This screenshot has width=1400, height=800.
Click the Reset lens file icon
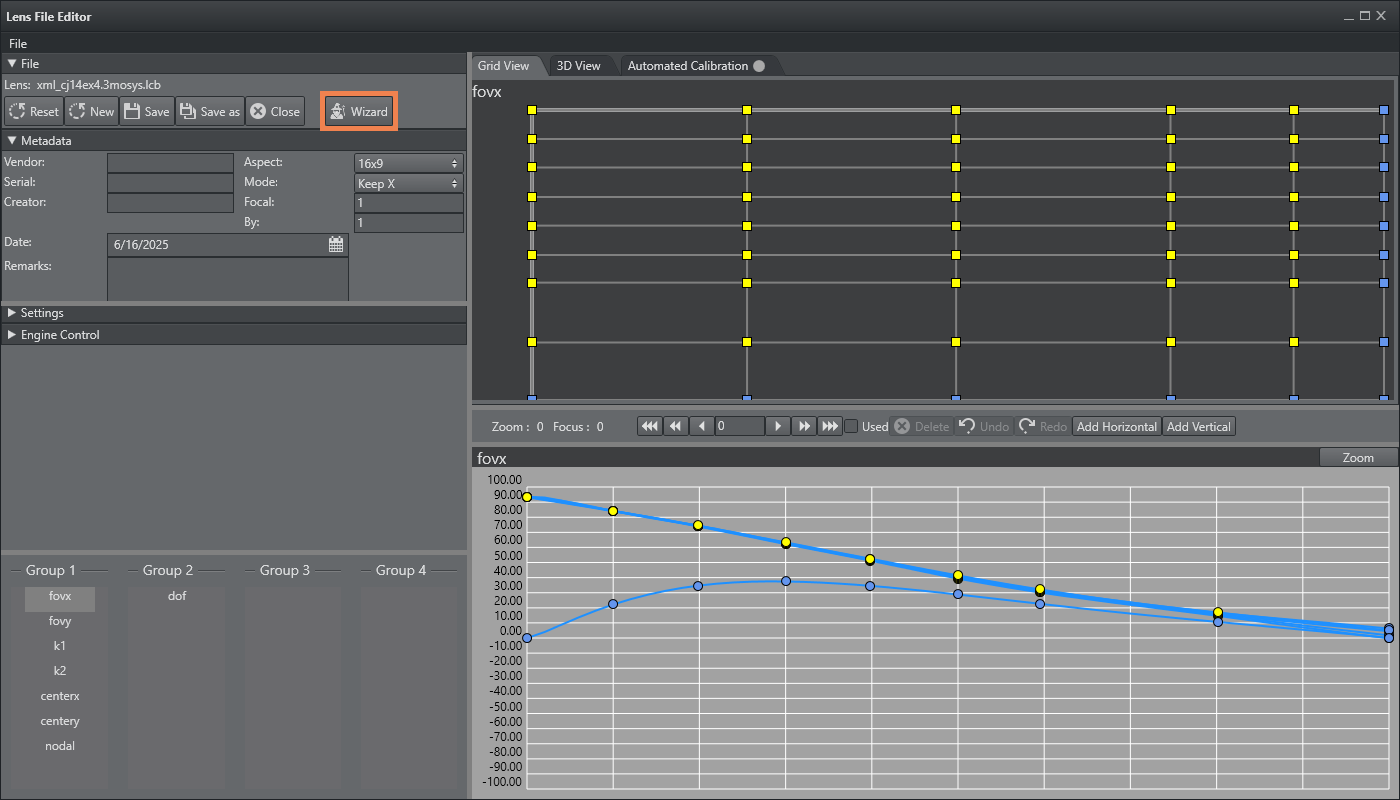[x=17, y=112]
